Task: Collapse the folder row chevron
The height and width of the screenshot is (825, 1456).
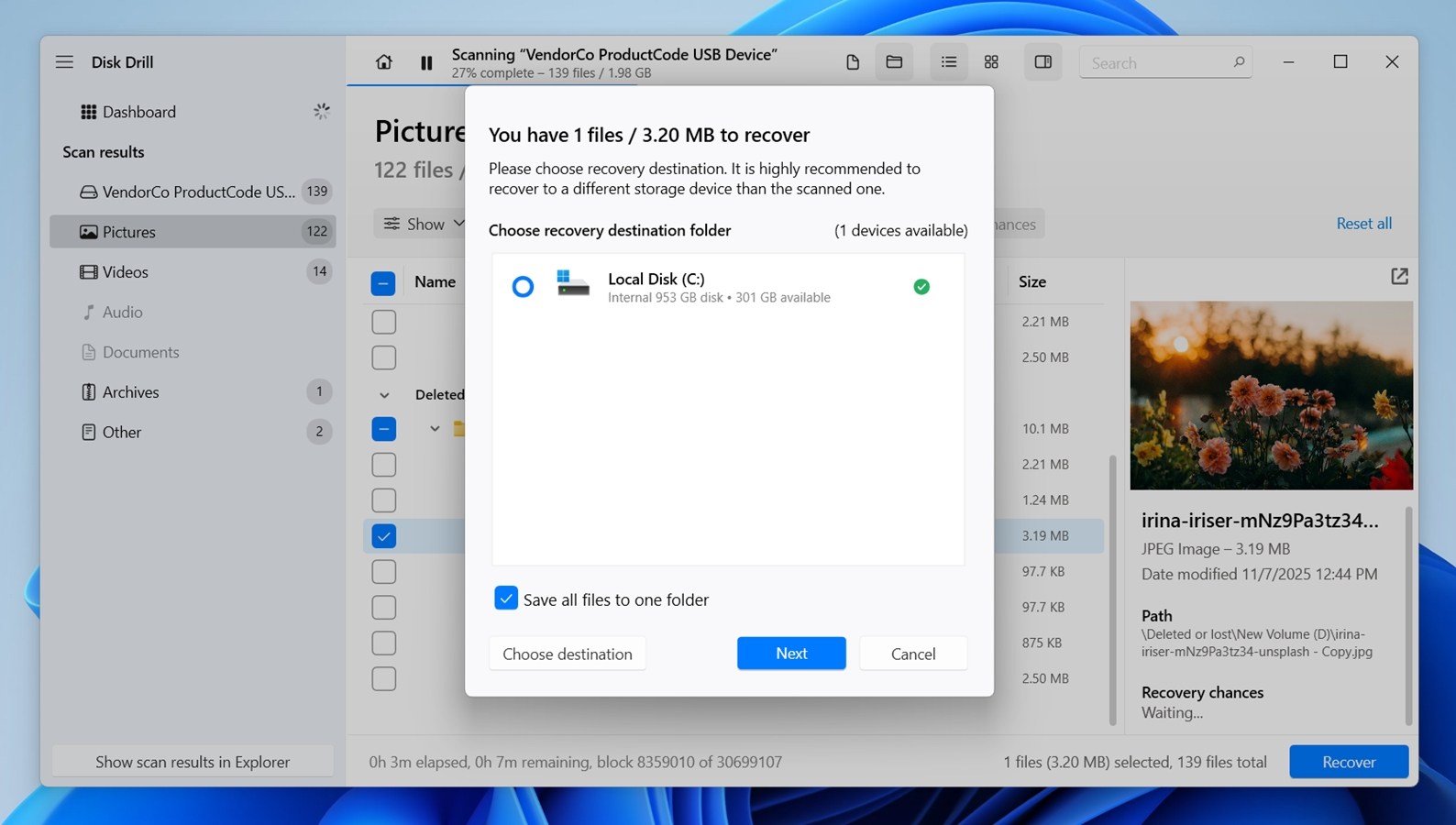Action: tap(435, 429)
